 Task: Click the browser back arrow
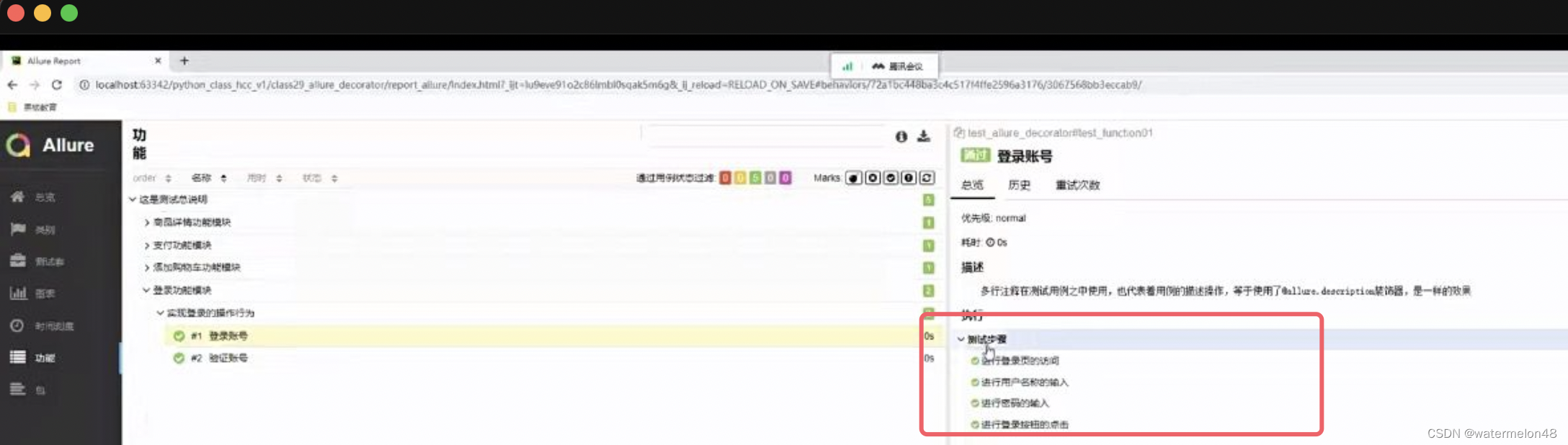click(x=12, y=85)
